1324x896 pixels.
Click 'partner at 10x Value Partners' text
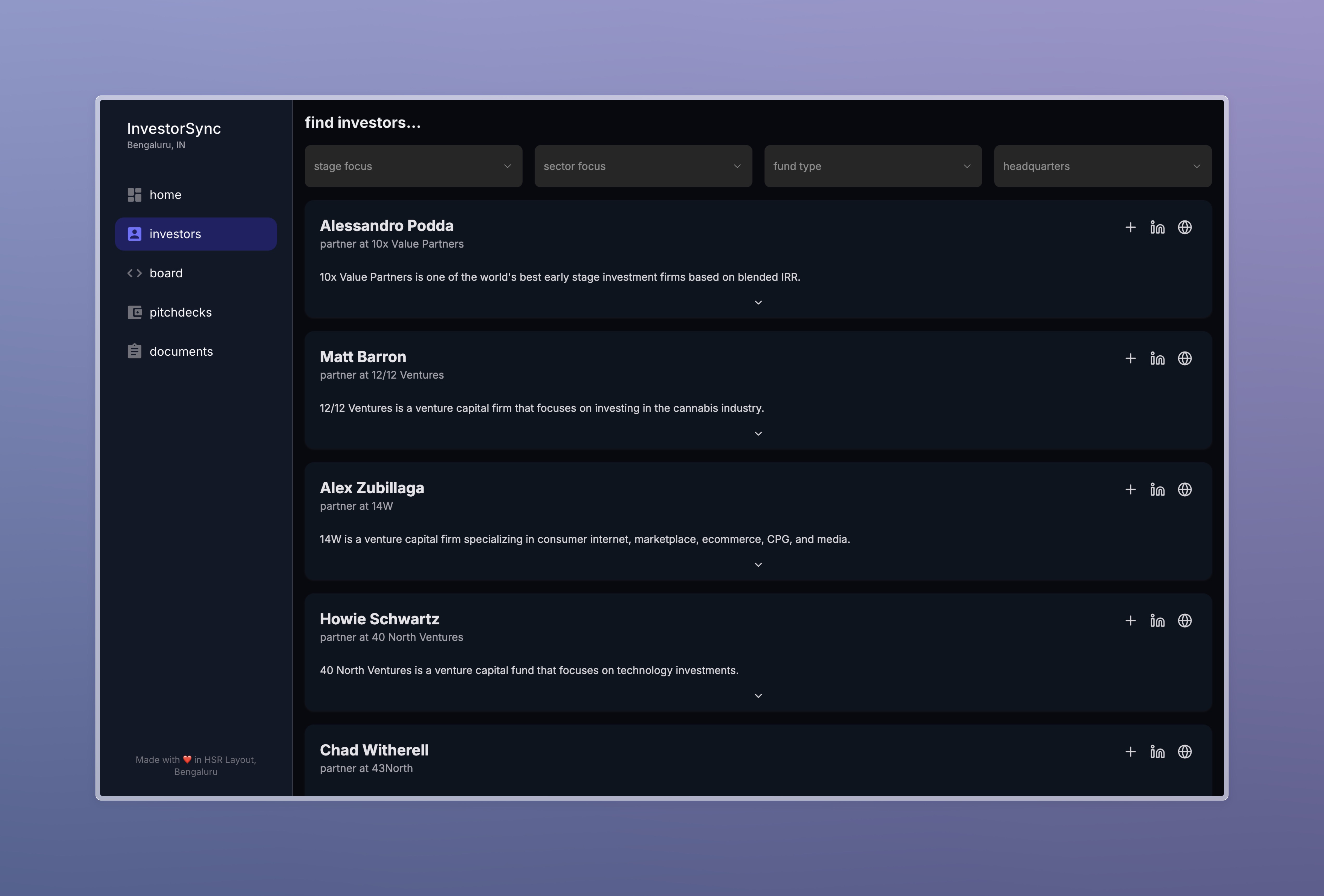(392, 244)
